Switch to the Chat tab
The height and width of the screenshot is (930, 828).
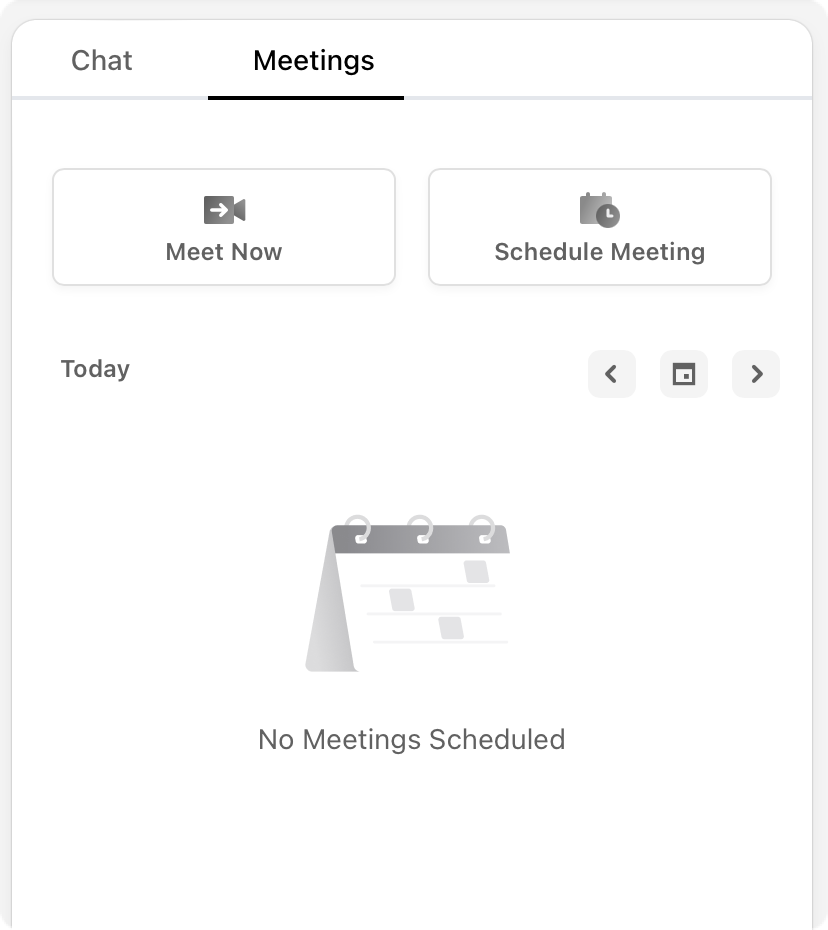[x=101, y=60]
